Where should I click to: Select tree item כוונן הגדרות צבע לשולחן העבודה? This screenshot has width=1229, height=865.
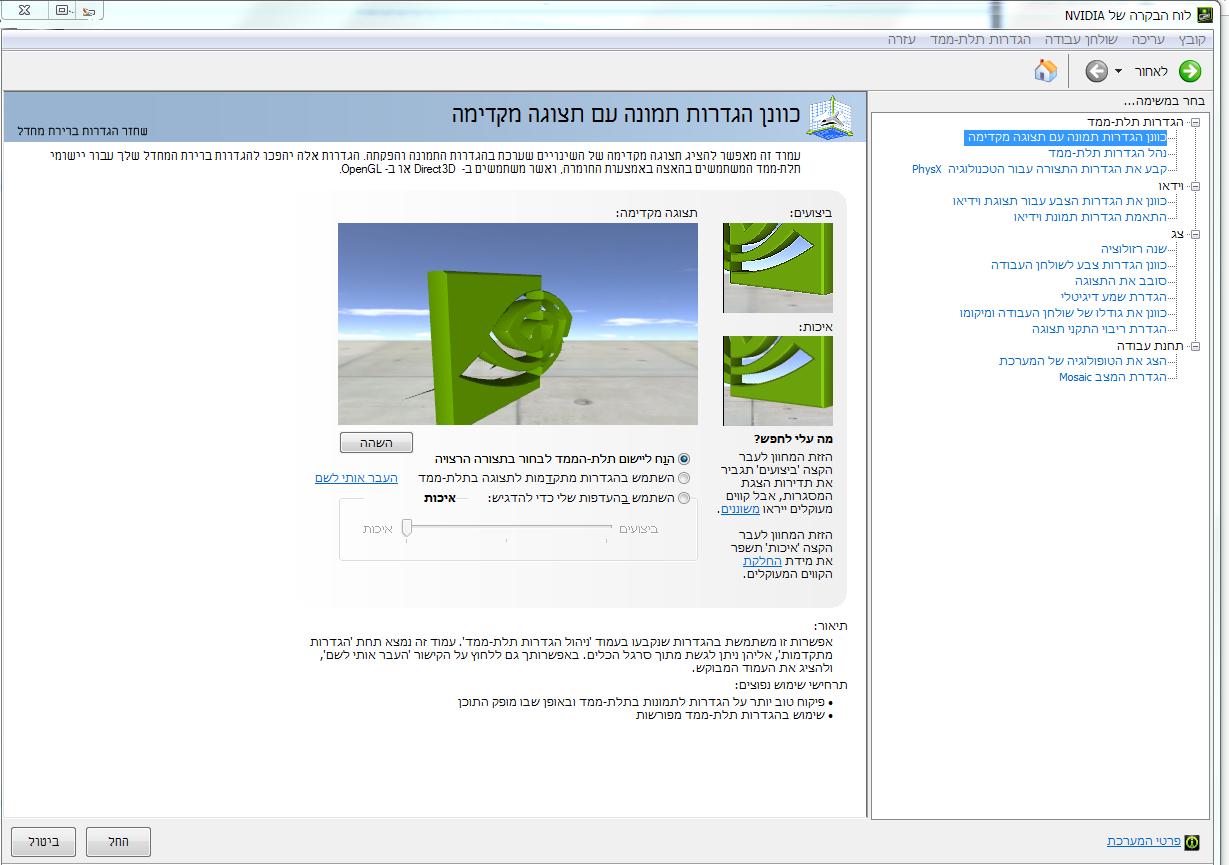(x=1079, y=265)
